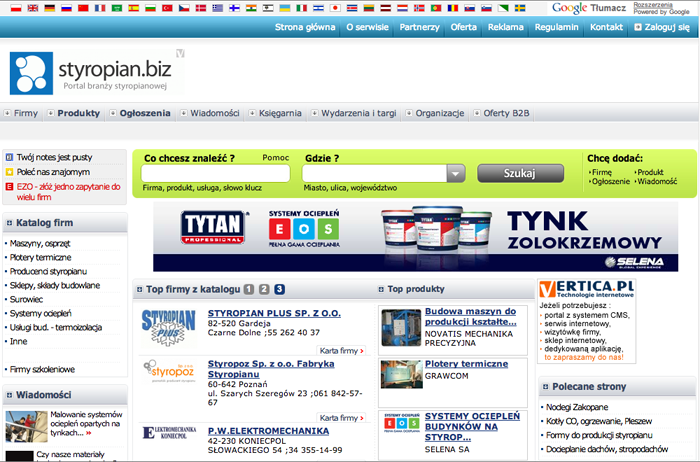Show page 3 of Top firmy
The width and height of the screenshot is (700, 462).
(279, 289)
